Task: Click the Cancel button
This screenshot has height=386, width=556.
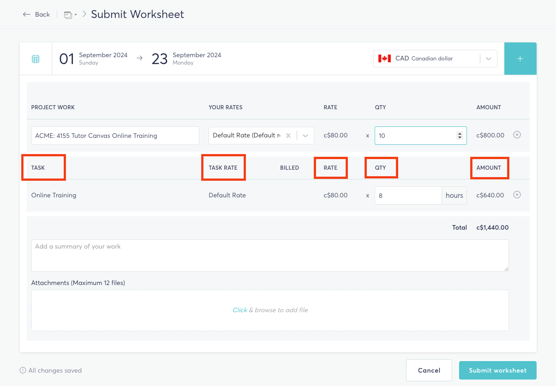Action: (429, 370)
